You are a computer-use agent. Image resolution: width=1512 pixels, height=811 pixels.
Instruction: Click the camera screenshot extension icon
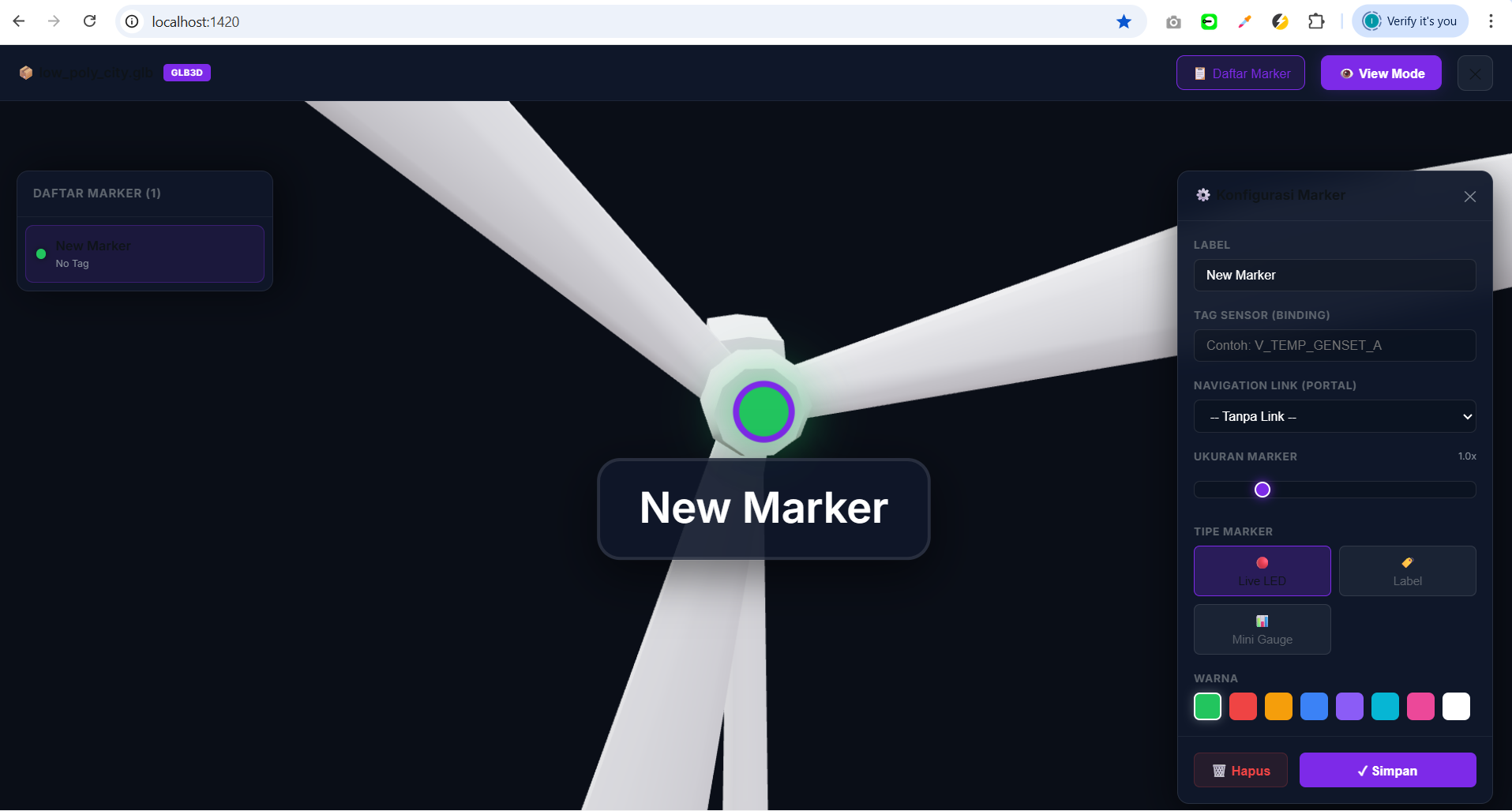click(1173, 22)
